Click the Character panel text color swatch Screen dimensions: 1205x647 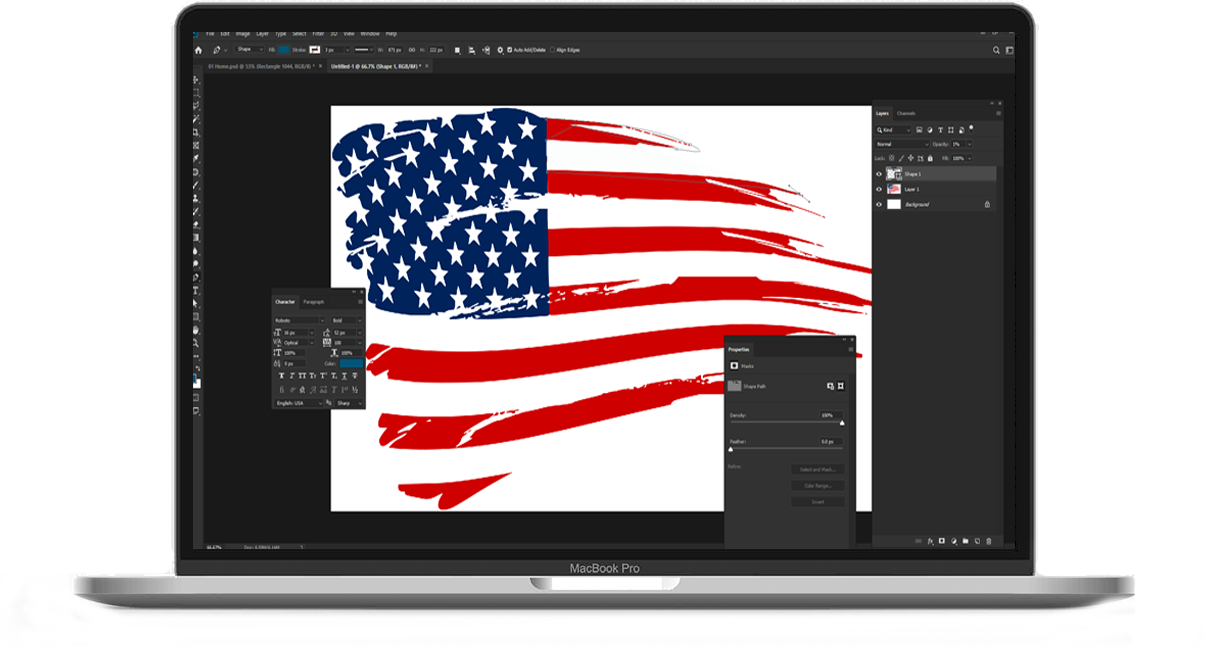click(x=351, y=363)
